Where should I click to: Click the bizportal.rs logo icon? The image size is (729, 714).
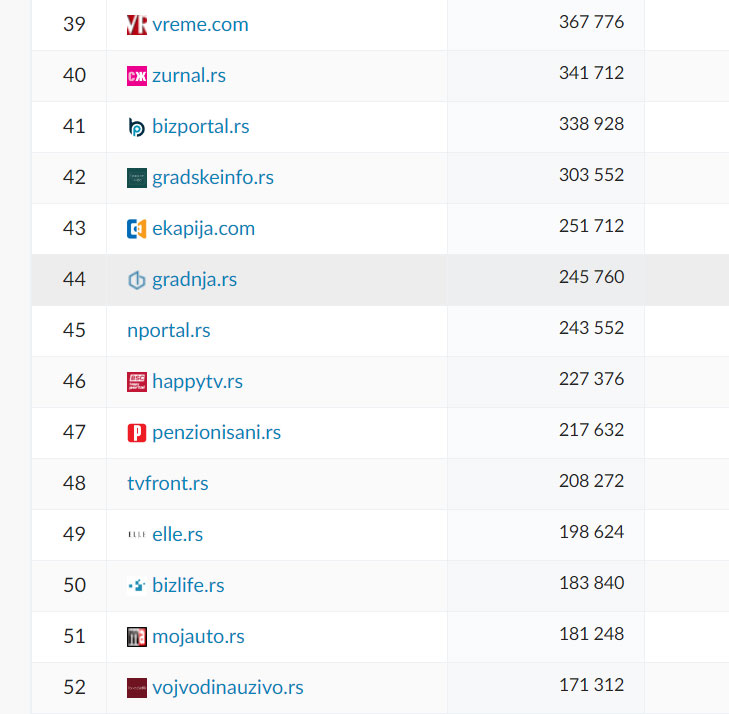tap(137, 127)
